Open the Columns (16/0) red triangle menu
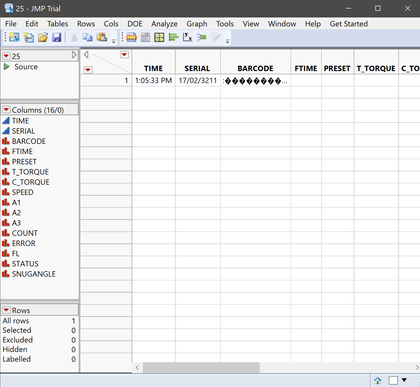Viewport: 420px width, 387px height. point(6,110)
